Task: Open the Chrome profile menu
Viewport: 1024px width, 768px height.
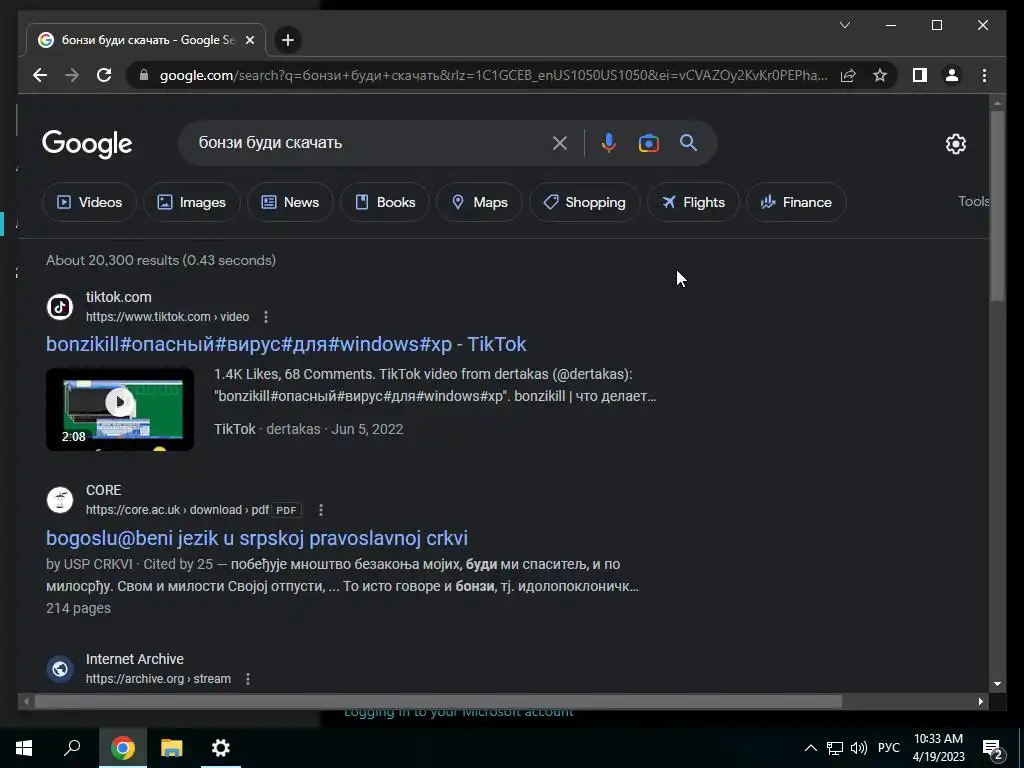Action: [x=952, y=75]
